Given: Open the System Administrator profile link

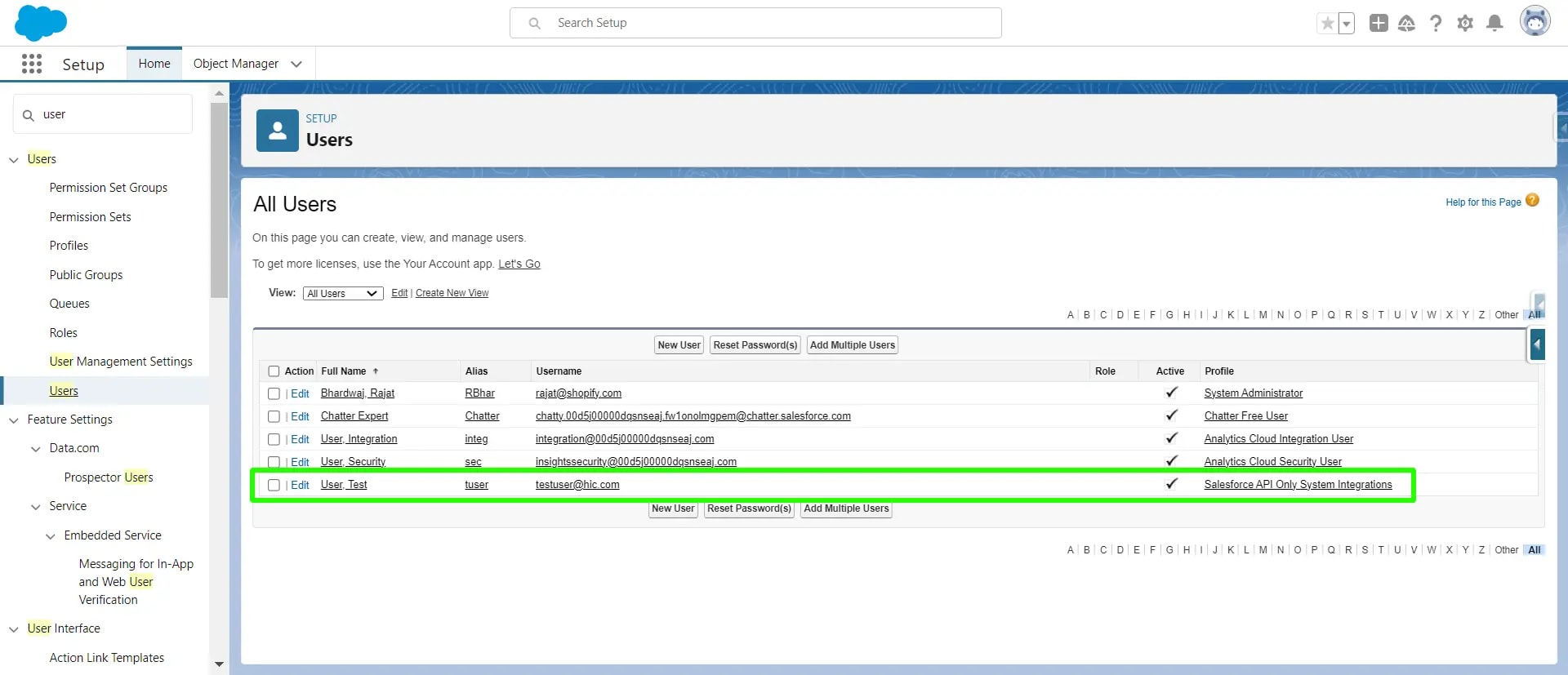Looking at the screenshot, I should [x=1253, y=393].
